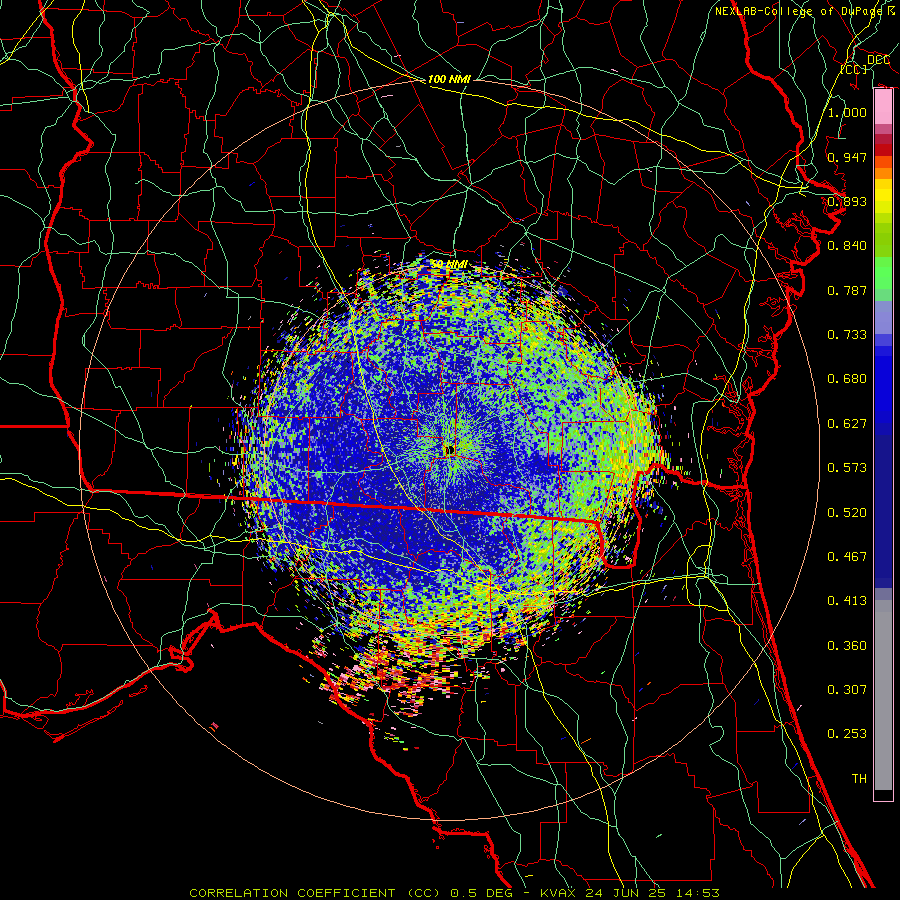Click the 0.413 legend value
This screenshot has height=900, width=900.
(847, 601)
